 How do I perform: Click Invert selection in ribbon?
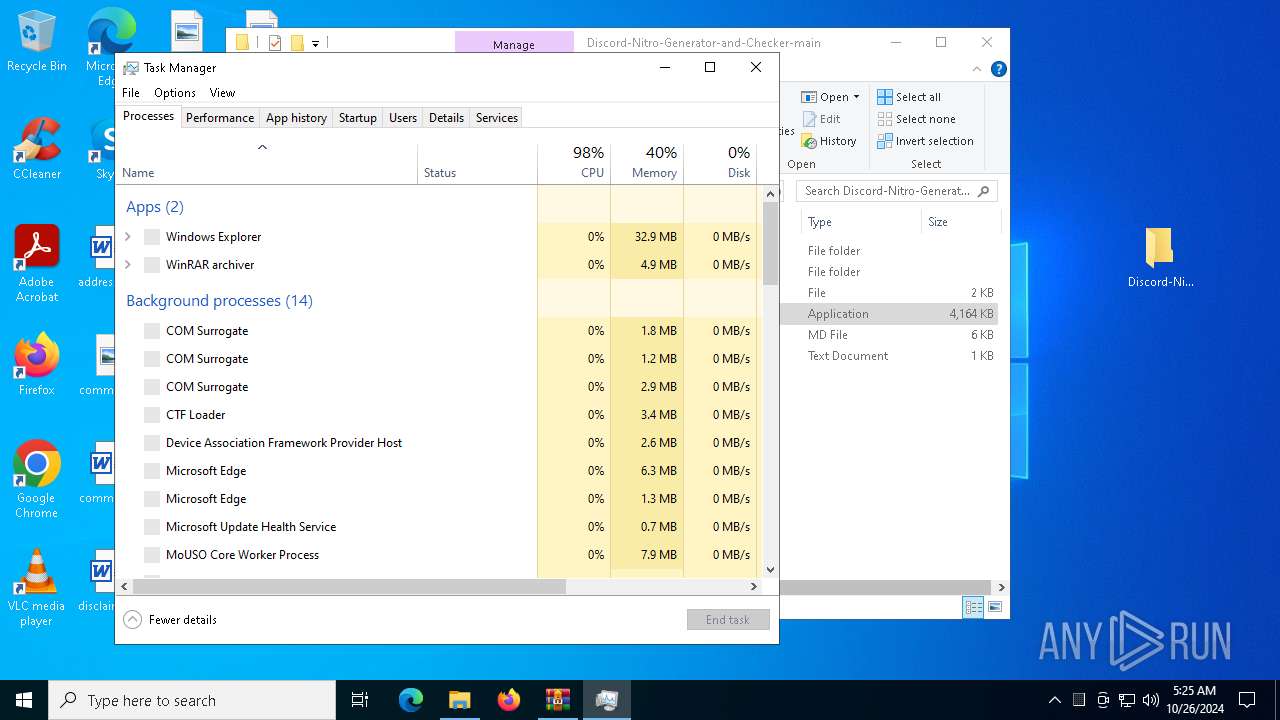pyautogui.click(x=925, y=141)
